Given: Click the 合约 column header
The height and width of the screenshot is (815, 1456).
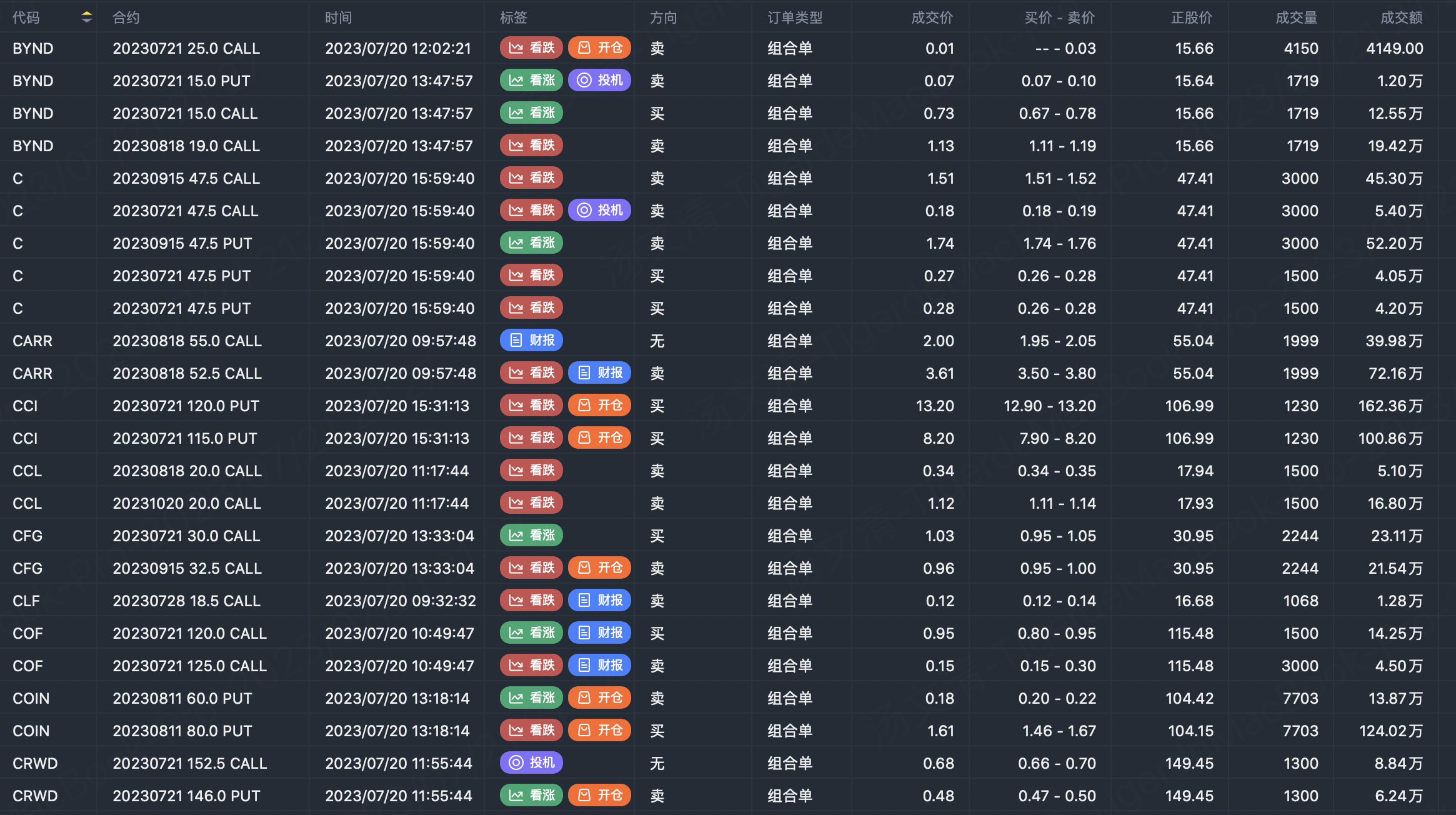Looking at the screenshot, I should [x=126, y=17].
